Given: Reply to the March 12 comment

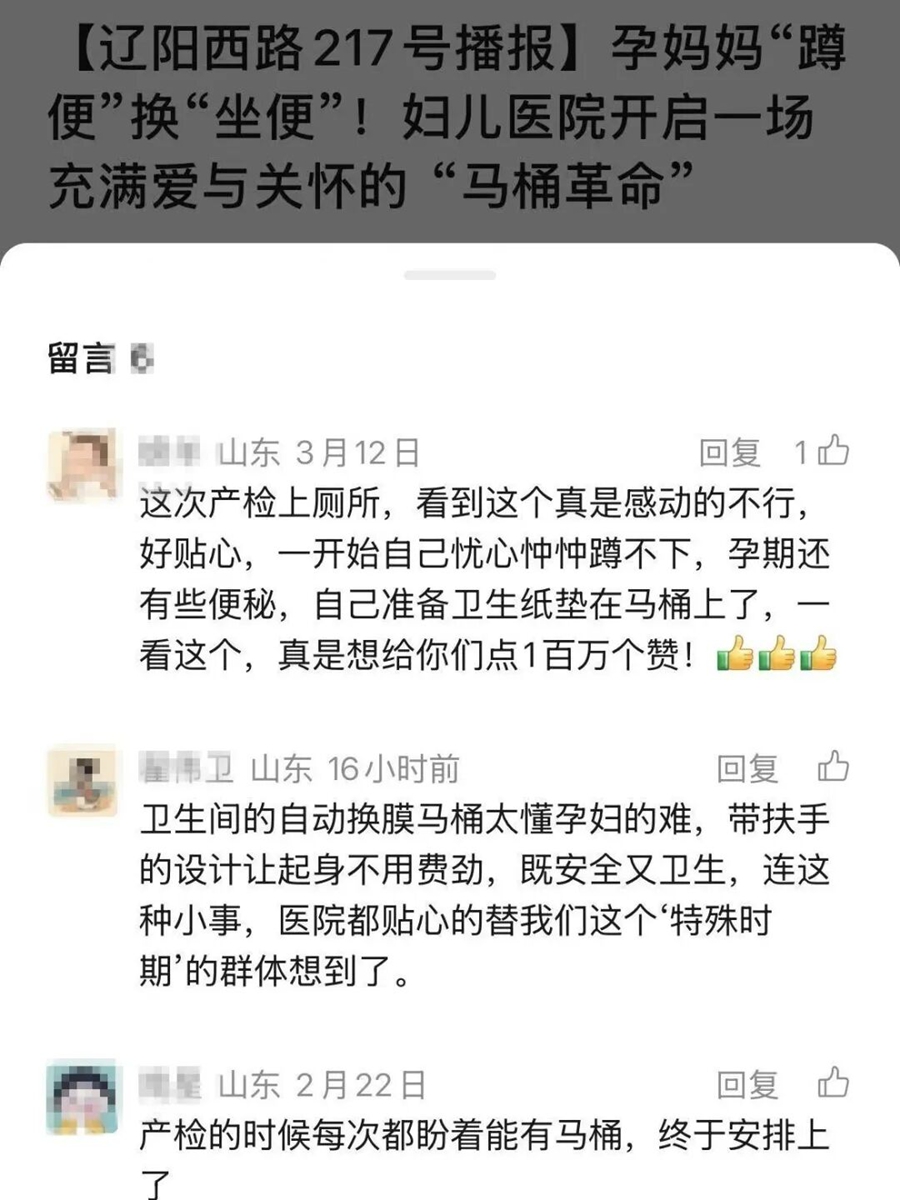Looking at the screenshot, I should [x=730, y=454].
